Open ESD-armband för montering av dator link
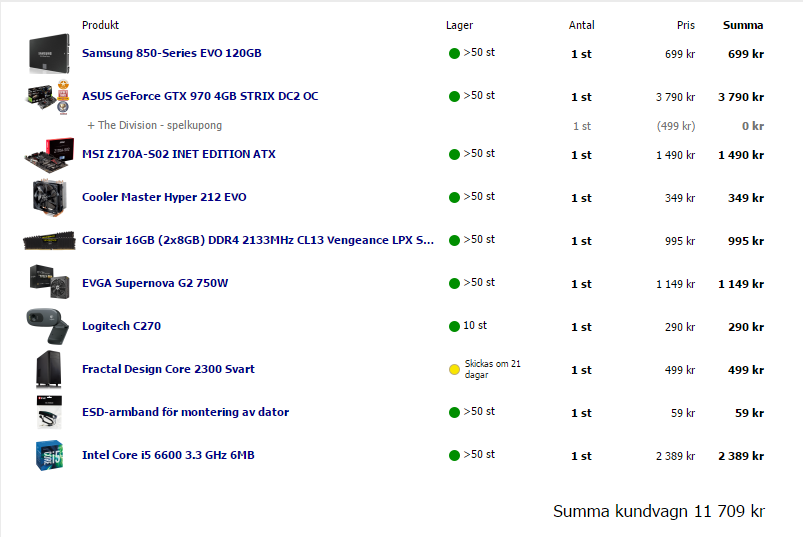 tap(185, 412)
